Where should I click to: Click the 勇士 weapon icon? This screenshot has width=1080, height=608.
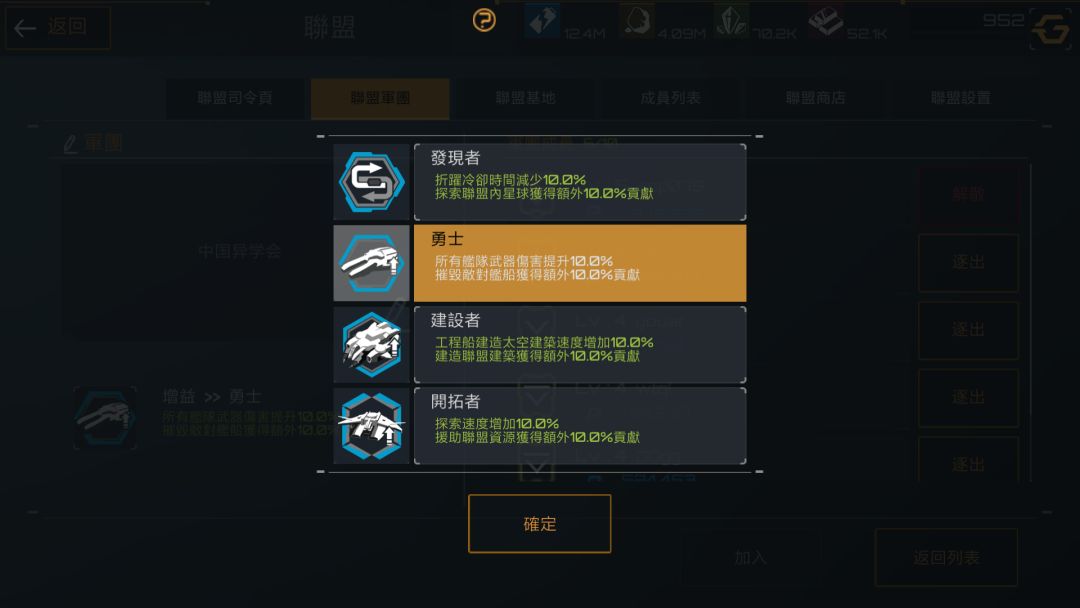pos(371,263)
